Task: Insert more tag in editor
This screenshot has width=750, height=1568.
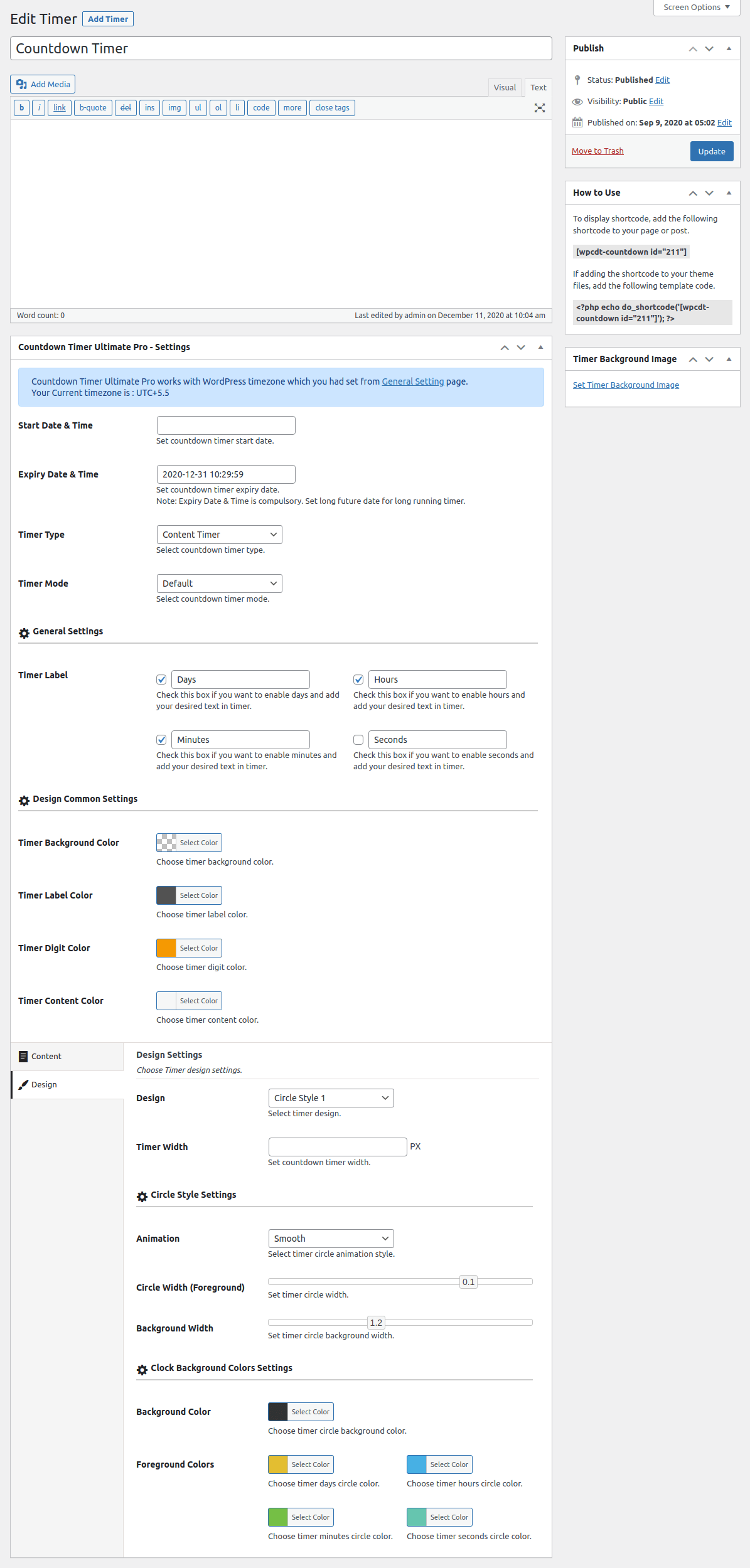Action: click(x=292, y=108)
